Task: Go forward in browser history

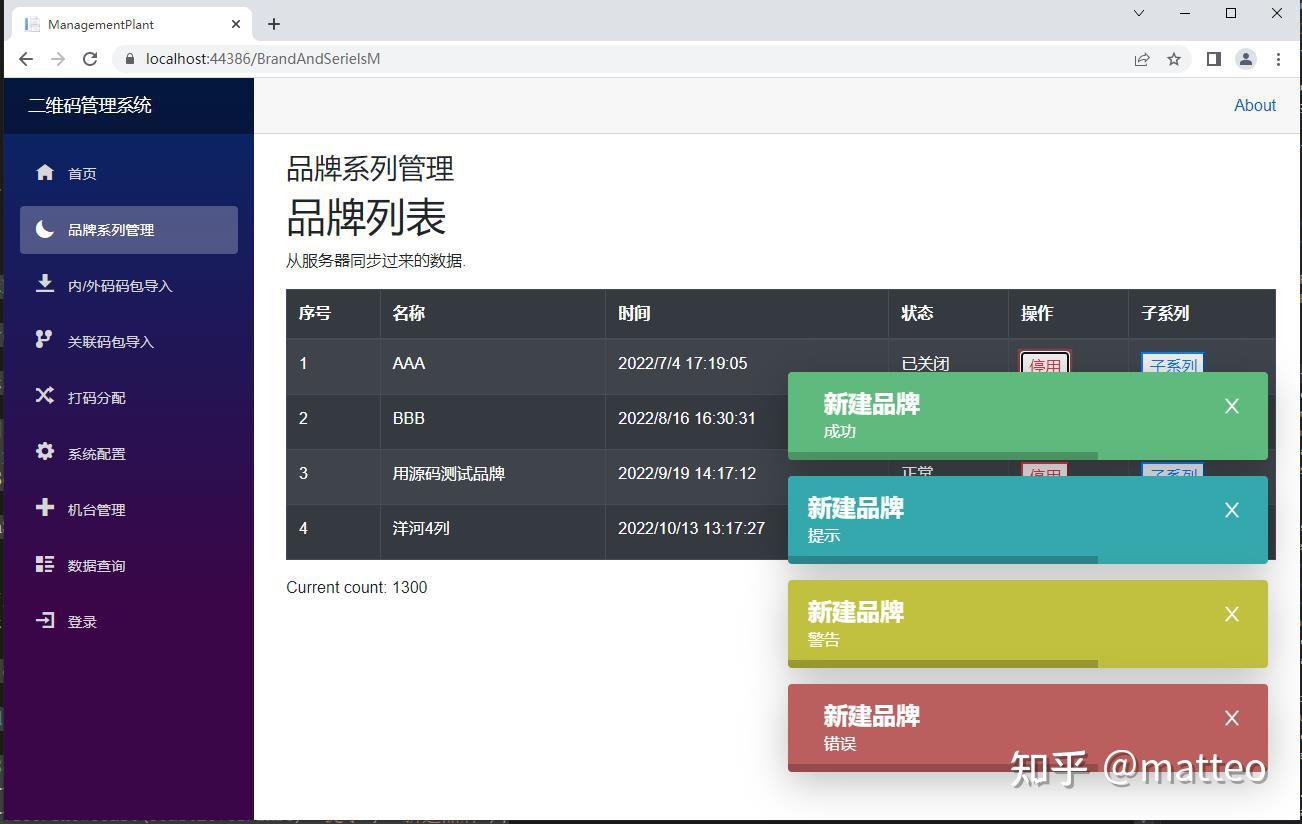Action: pos(58,59)
